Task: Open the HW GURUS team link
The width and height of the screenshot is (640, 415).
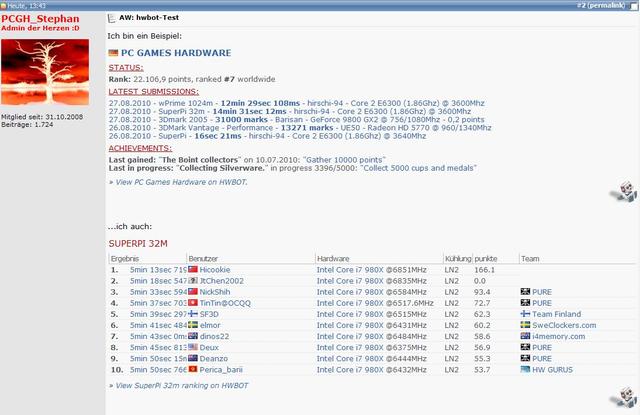Action: 552,369
